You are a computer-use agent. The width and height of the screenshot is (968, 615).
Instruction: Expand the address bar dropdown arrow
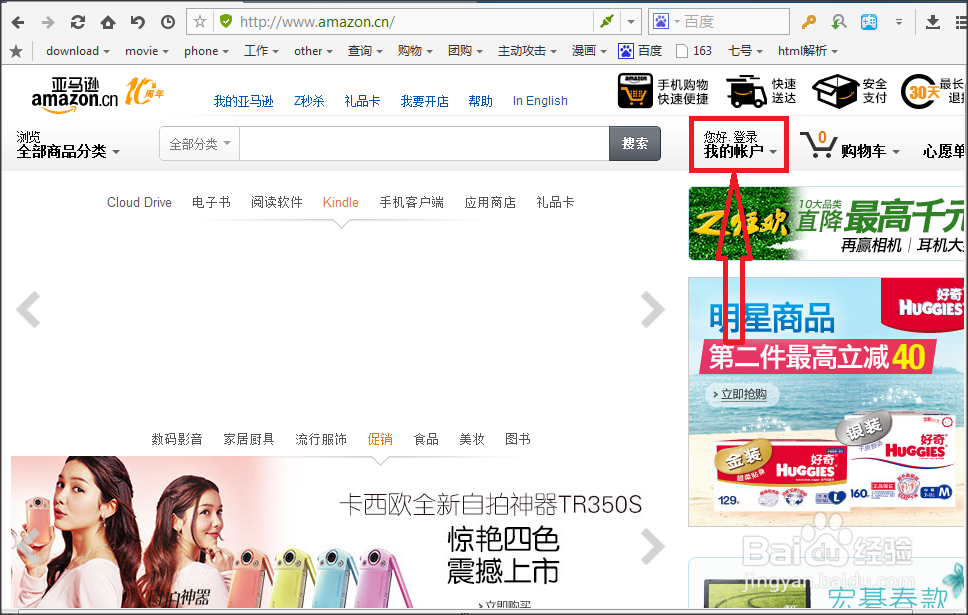coord(631,22)
